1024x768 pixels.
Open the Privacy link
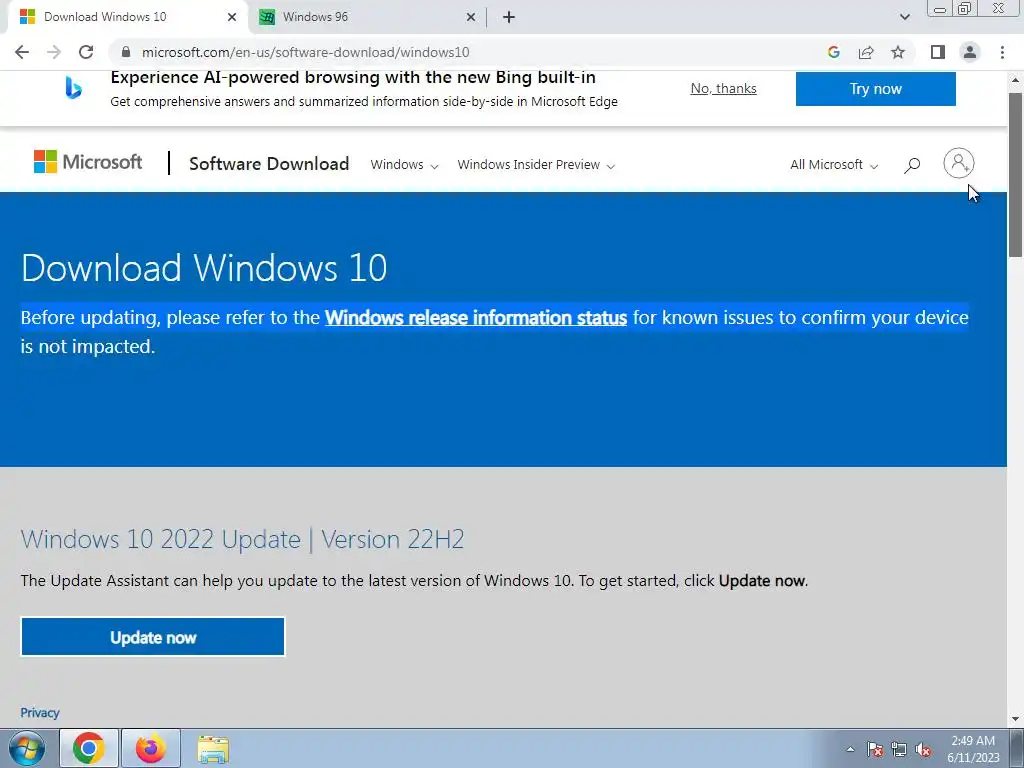(x=40, y=712)
